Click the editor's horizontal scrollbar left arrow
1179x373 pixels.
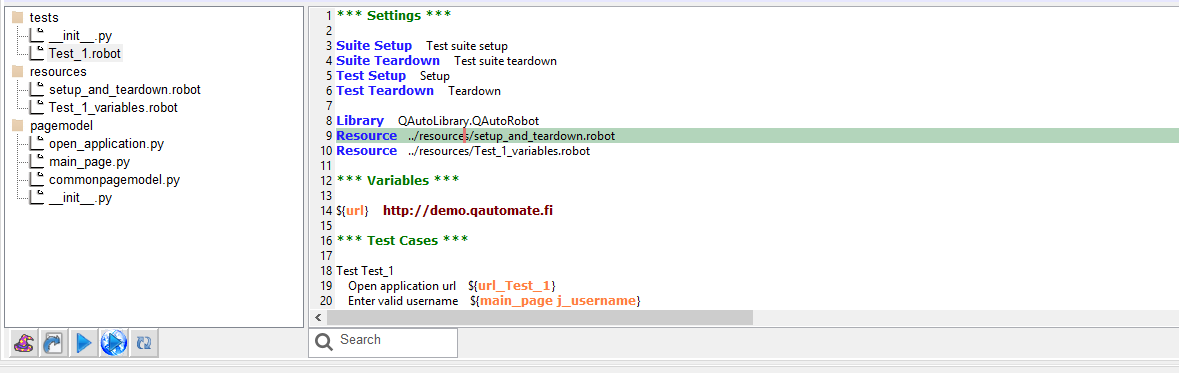[317, 318]
